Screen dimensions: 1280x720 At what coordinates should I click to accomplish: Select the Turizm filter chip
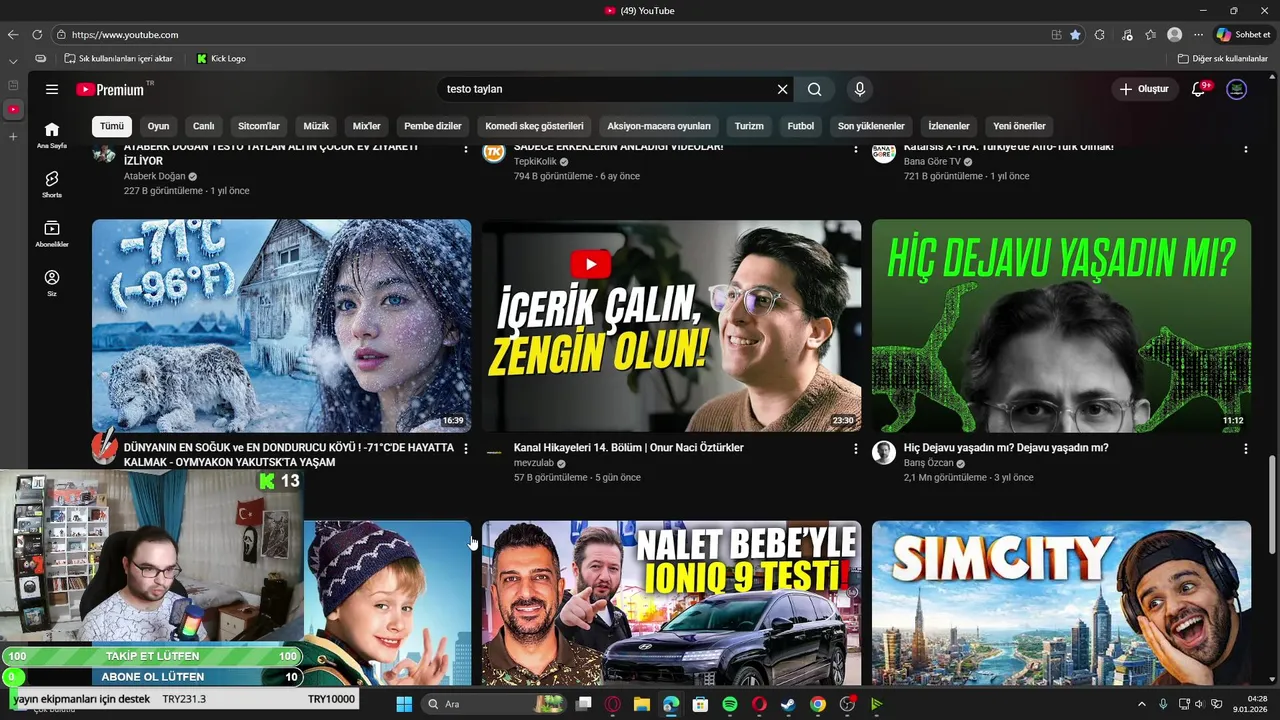point(749,126)
